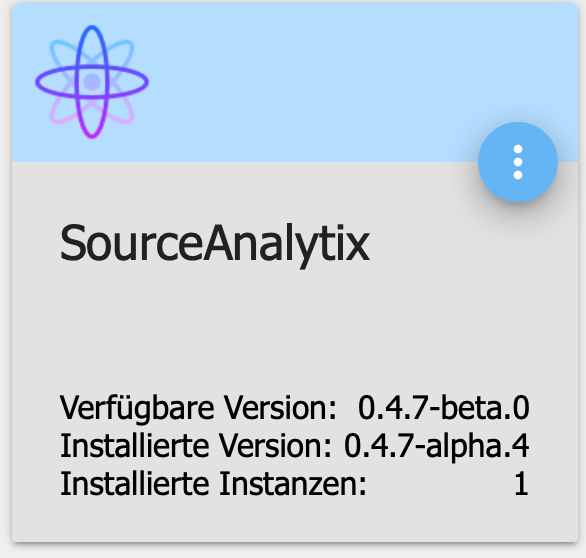Click the top of the vertical blue orbit ring
Screen dimensions: 586x558
[92, 28]
